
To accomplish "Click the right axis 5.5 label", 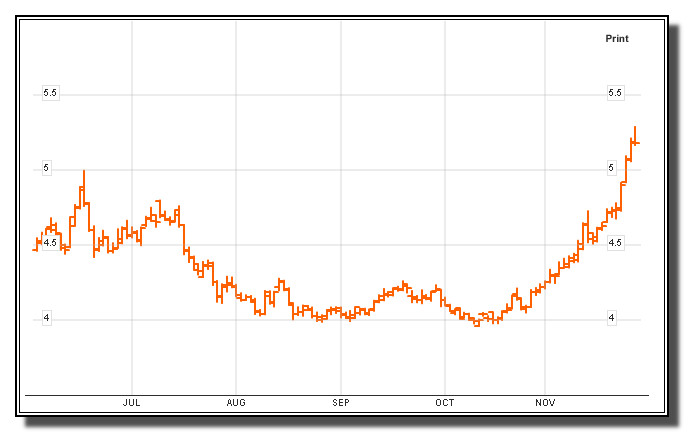I will pos(615,93).
